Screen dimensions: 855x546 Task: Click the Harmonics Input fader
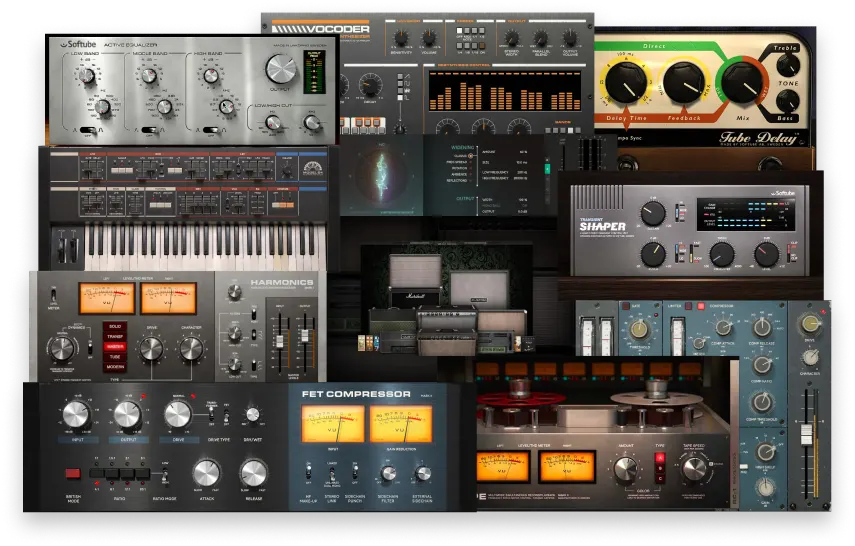tap(280, 342)
